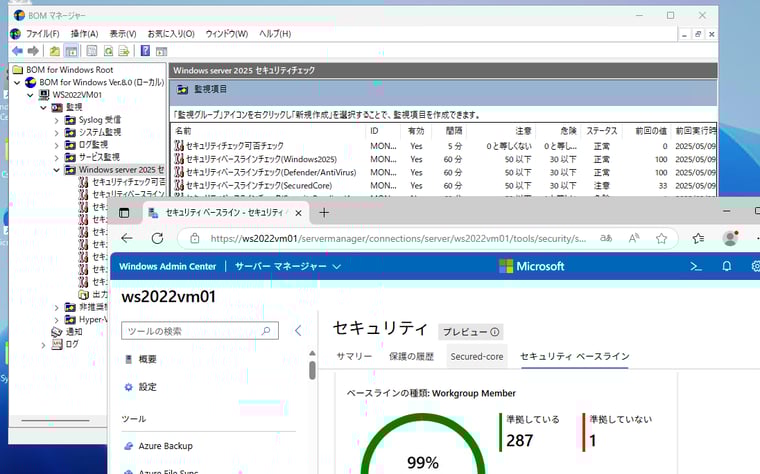Sort list by ステータス column header
Screen dimensions: 760x474
point(602,131)
